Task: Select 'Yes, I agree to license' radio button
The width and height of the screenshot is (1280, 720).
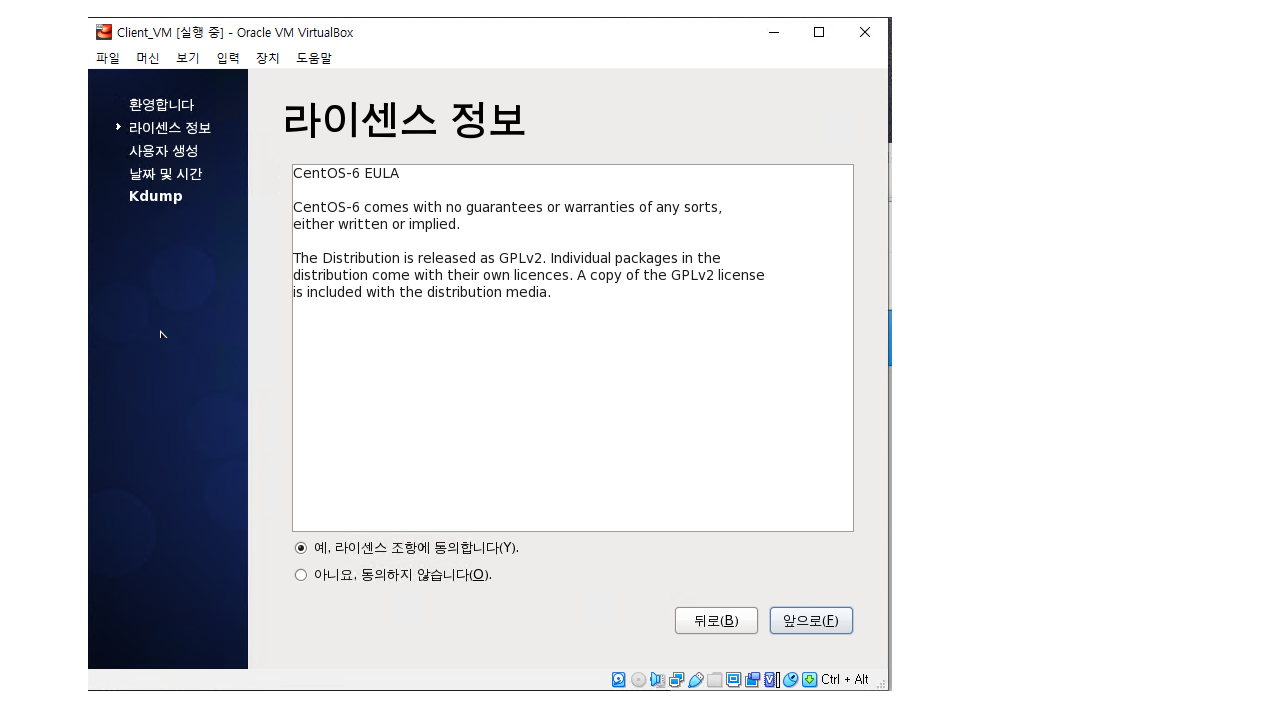Action: click(301, 548)
